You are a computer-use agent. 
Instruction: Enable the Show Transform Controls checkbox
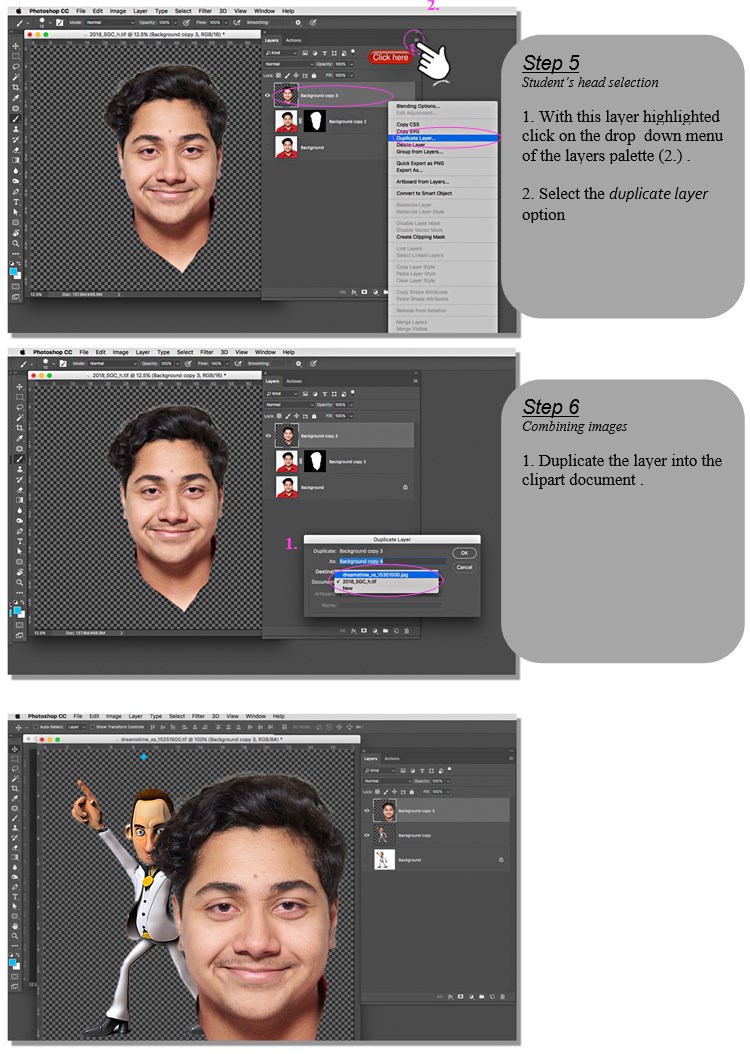click(91, 727)
